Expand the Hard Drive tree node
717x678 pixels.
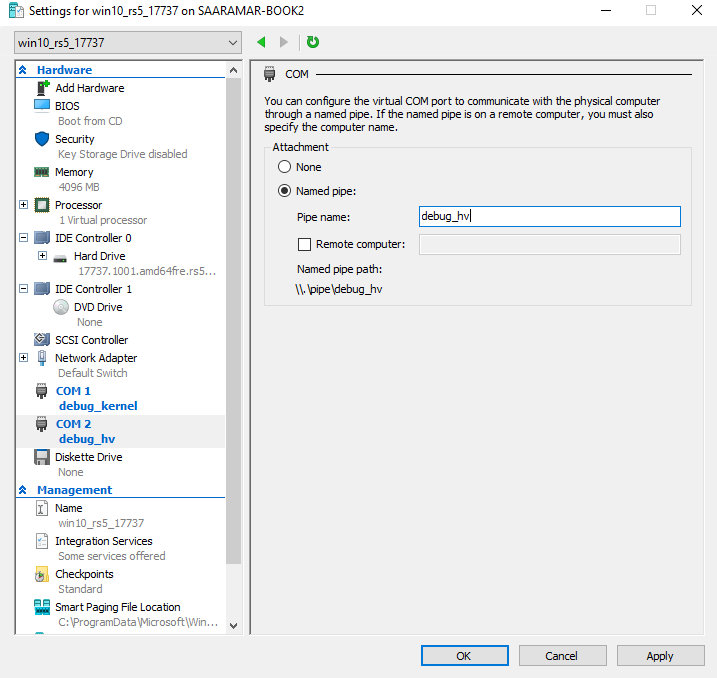click(x=43, y=255)
